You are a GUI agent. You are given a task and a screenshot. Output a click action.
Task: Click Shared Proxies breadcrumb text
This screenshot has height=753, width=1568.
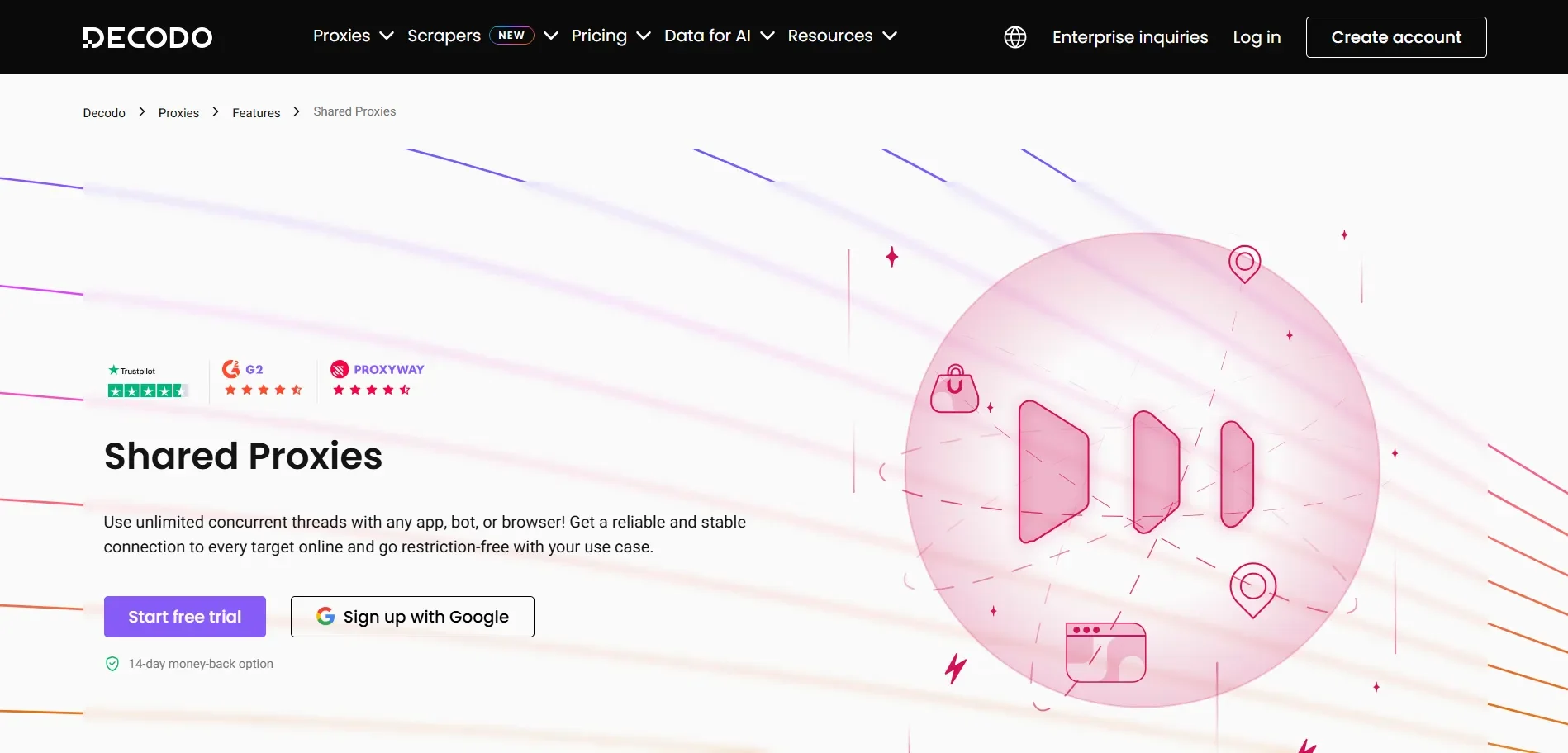(354, 111)
